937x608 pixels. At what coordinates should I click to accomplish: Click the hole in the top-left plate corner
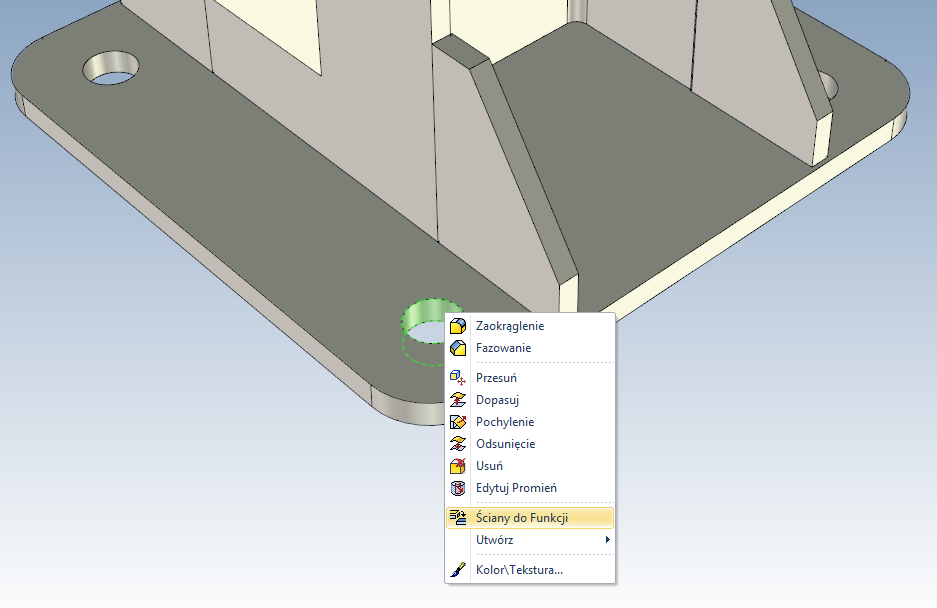click(x=109, y=68)
